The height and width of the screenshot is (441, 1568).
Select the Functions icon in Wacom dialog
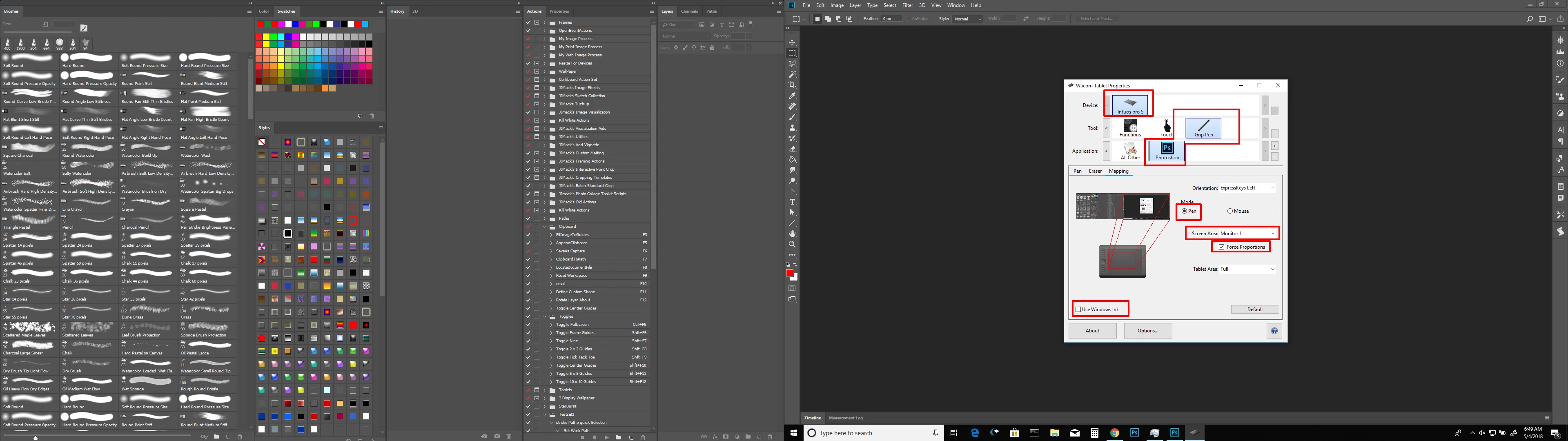pyautogui.click(x=1130, y=128)
